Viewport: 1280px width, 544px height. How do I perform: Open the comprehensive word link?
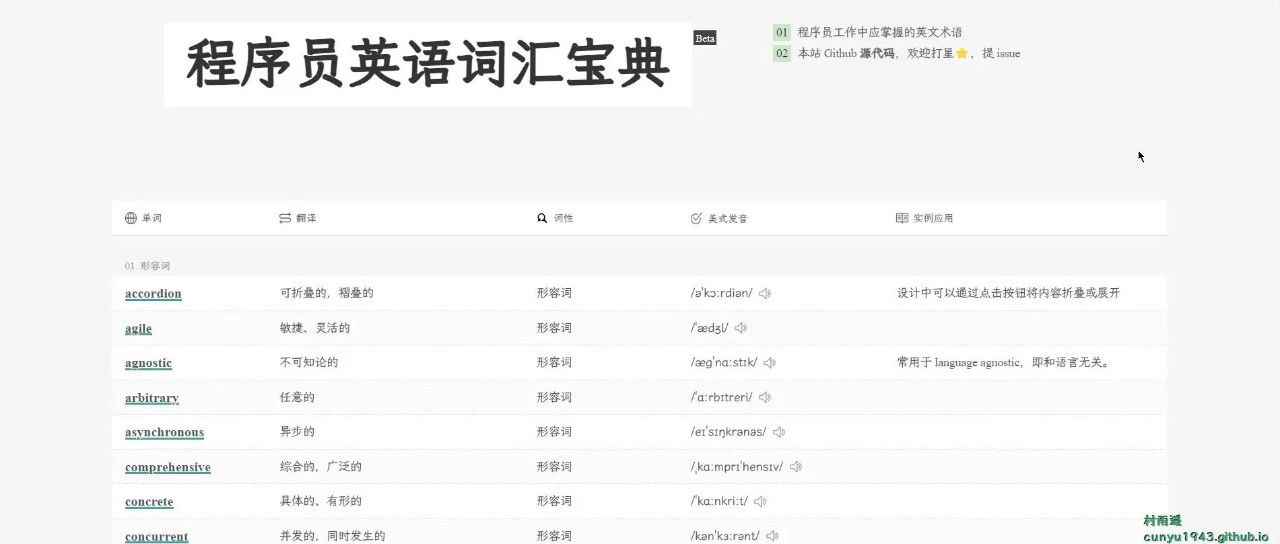pyautogui.click(x=168, y=467)
